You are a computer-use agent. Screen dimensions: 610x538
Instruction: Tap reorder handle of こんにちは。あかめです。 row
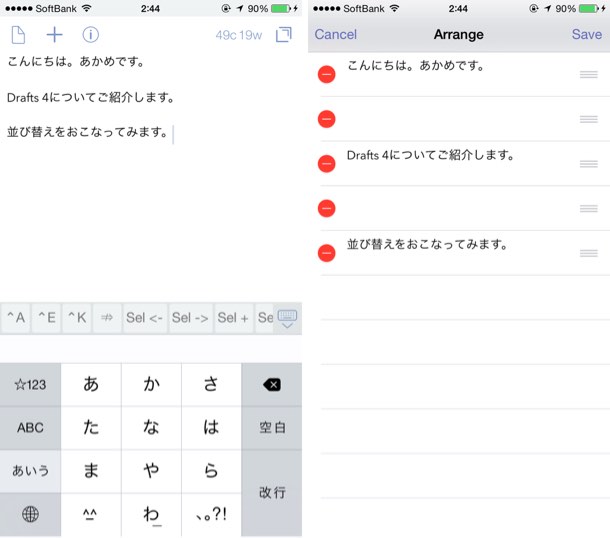point(589,75)
